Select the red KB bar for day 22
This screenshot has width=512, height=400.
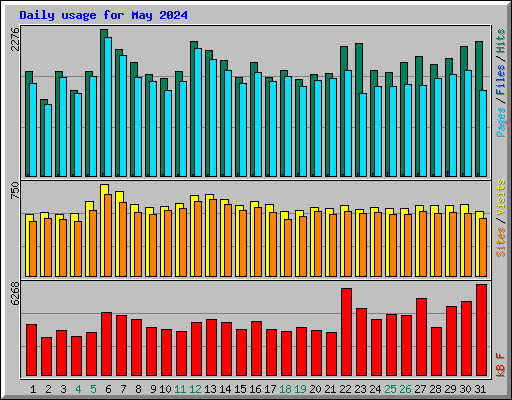pos(346,332)
